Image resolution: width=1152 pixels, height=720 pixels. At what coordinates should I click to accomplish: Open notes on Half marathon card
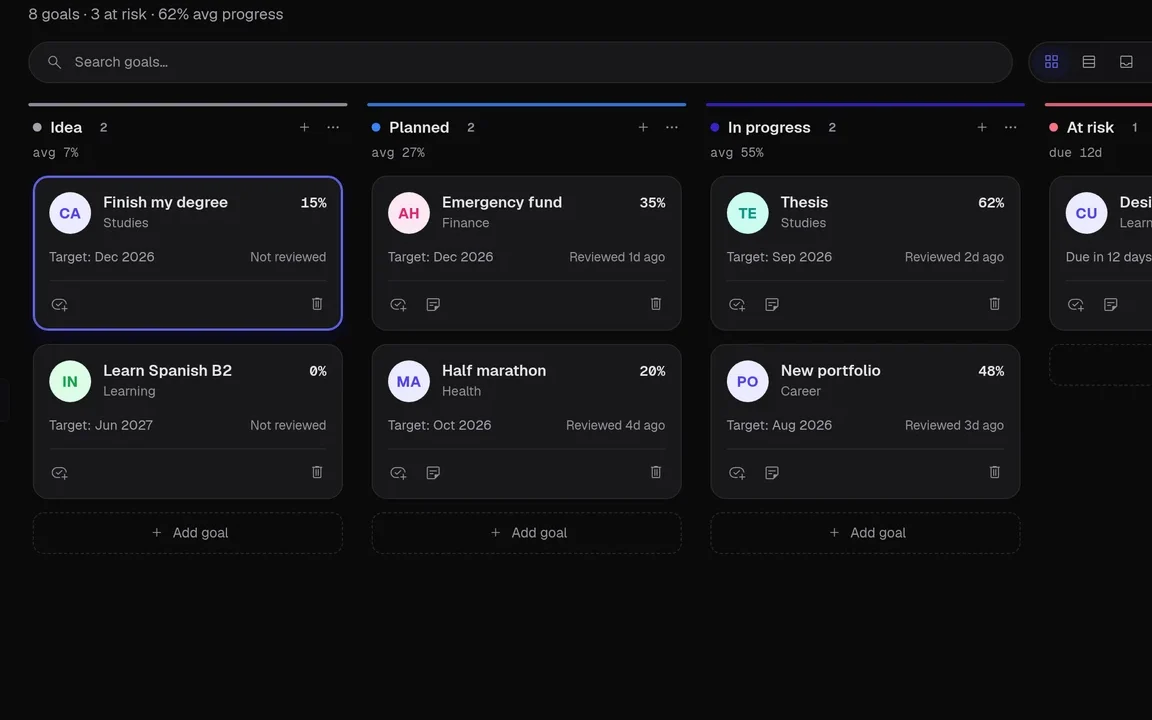[x=433, y=472]
